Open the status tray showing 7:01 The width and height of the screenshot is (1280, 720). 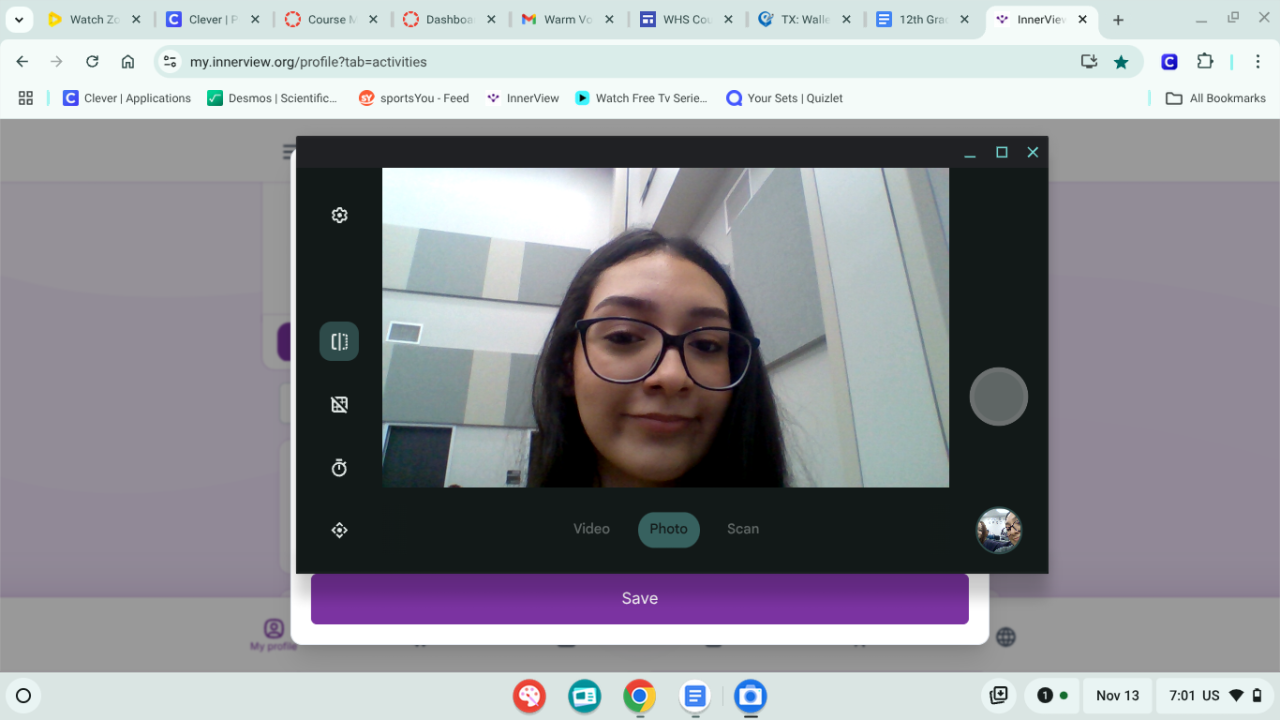coord(1214,696)
